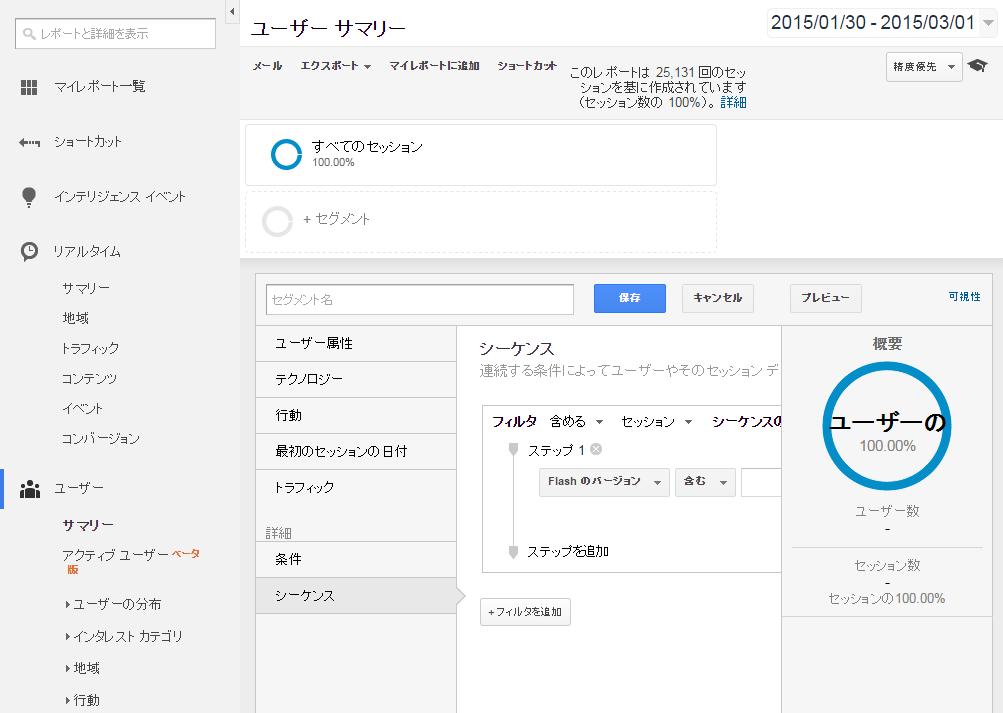The width and height of the screenshot is (1003, 713).
Task: Select the 行動 segment category
Action: pos(356,416)
